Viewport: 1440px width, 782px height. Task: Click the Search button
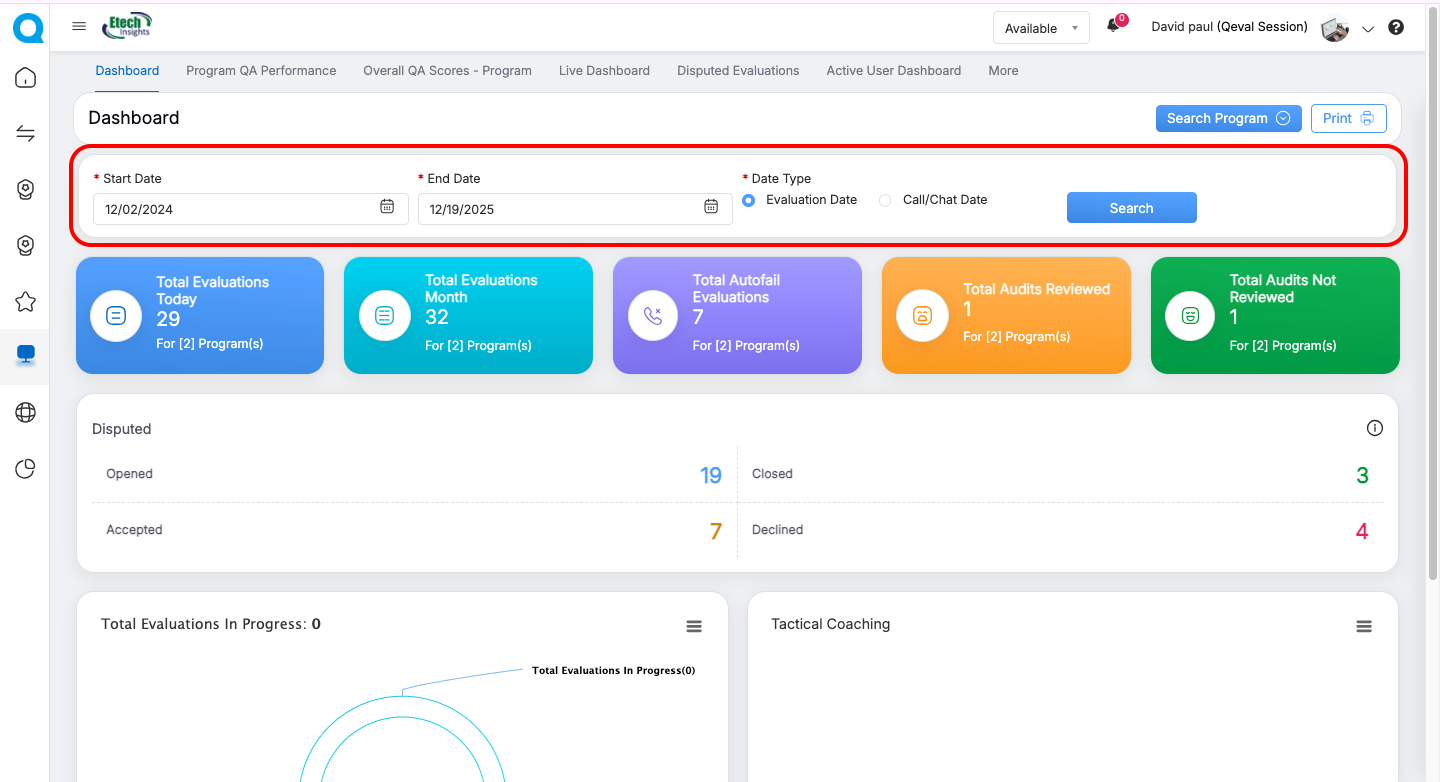(x=1131, y=208)
